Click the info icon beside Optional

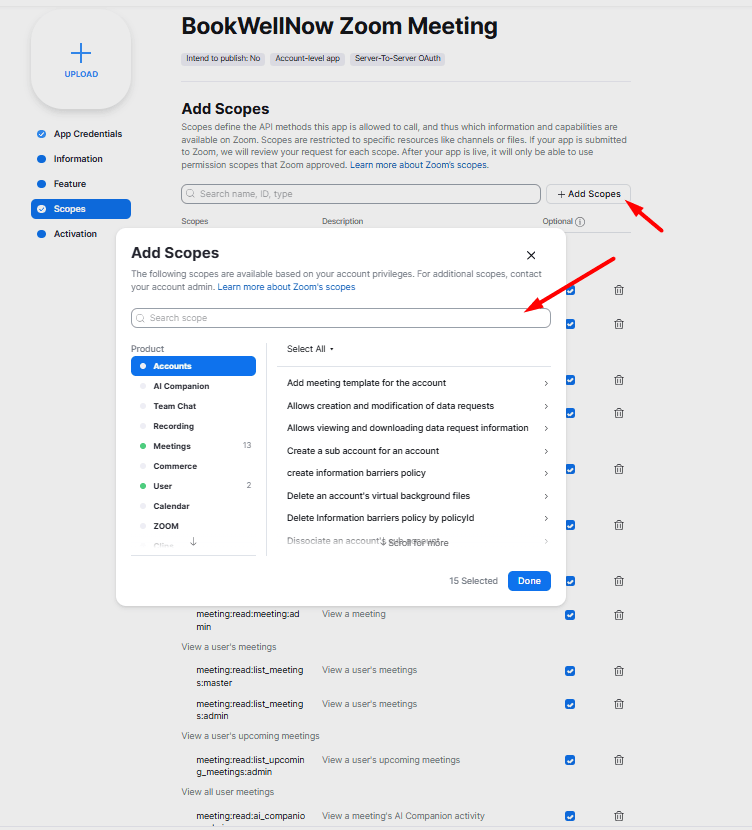tap(580, 222)
